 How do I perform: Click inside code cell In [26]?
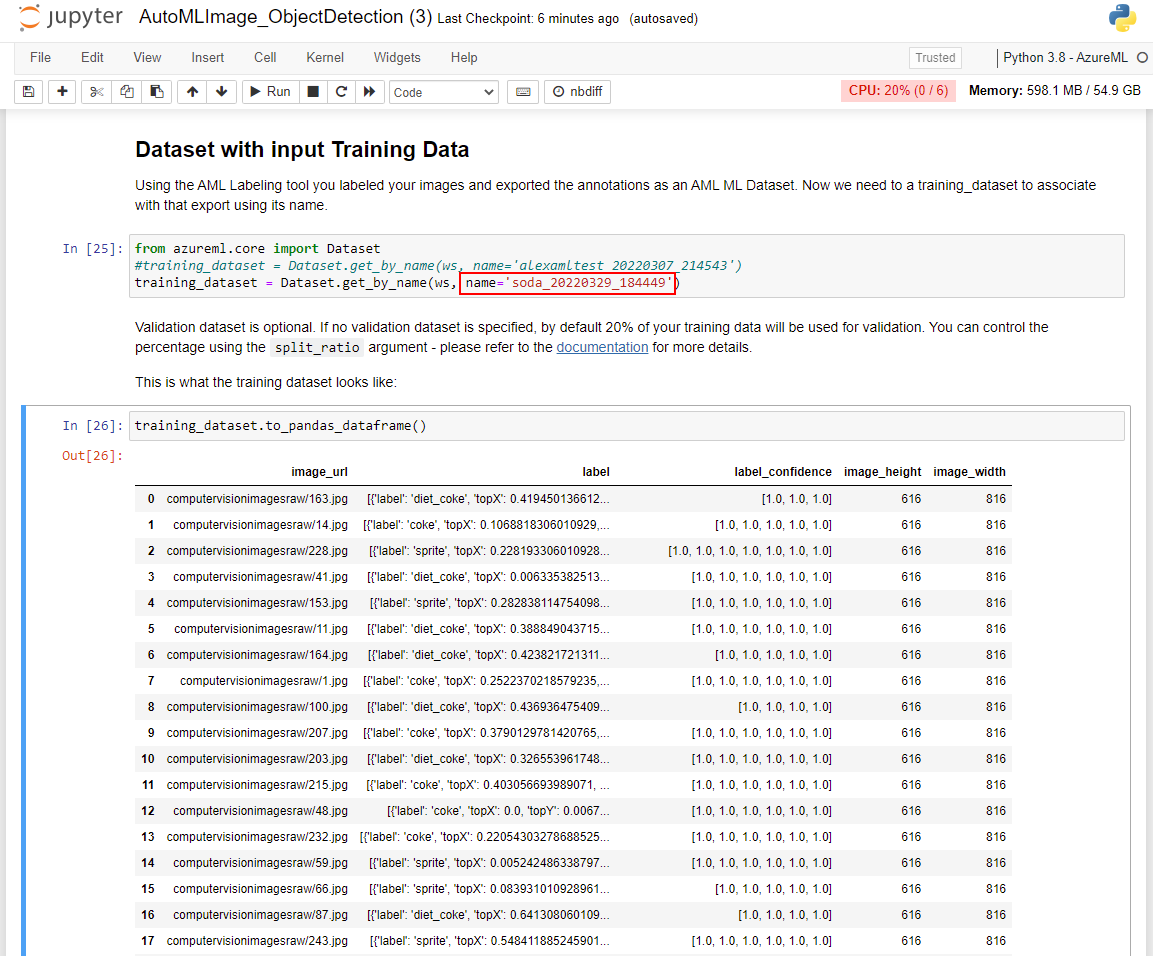pos(627,426)
